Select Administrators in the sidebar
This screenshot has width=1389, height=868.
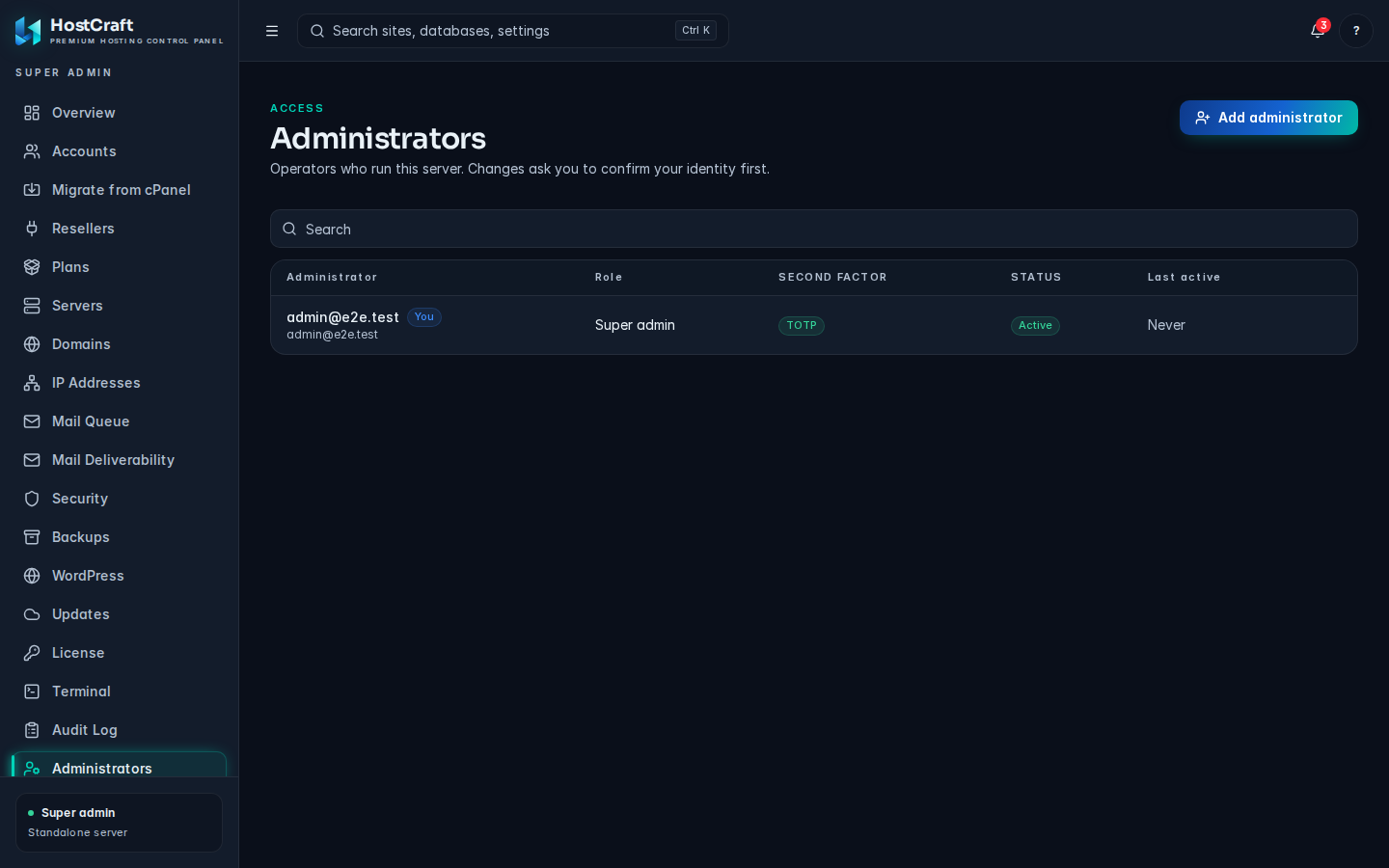click(x=119, y=766)
